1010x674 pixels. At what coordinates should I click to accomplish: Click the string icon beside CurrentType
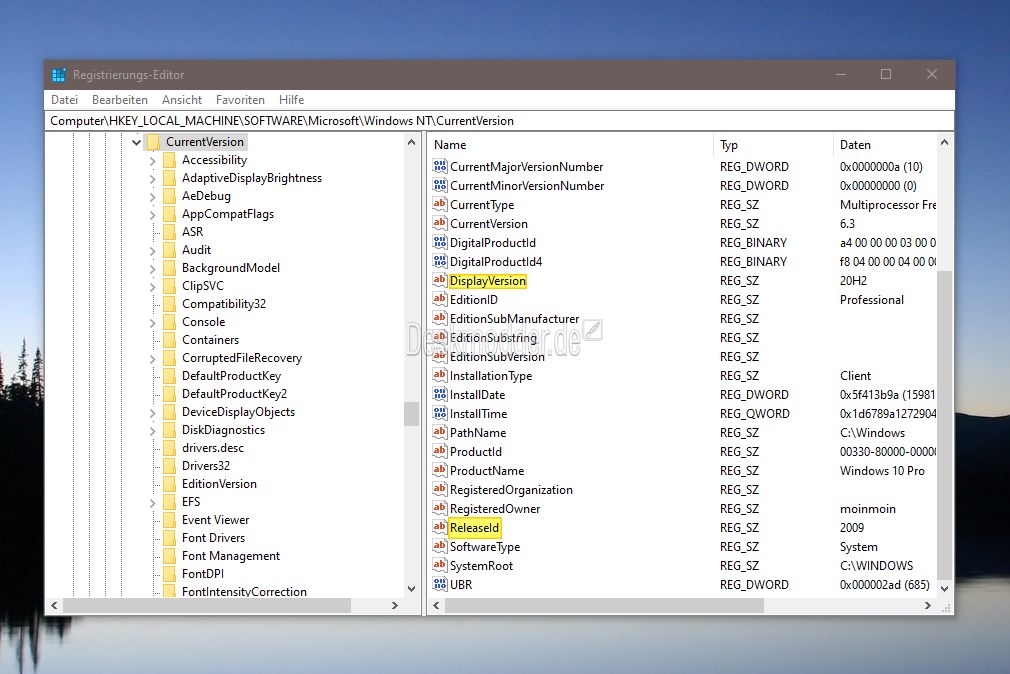pos(440,204)
